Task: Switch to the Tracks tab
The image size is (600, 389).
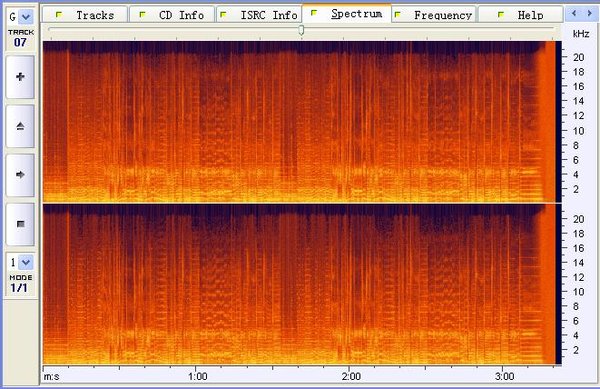Action: [85, 15]
